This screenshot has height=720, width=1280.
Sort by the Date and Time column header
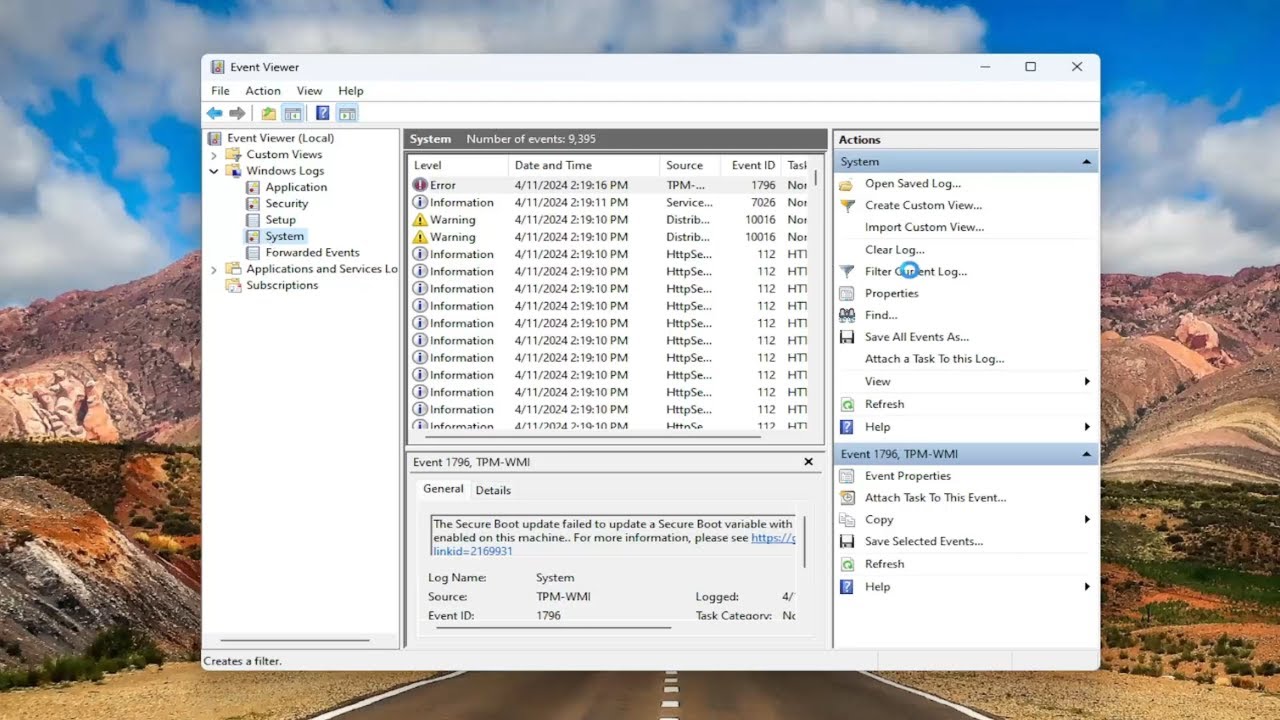click(584, 165)
